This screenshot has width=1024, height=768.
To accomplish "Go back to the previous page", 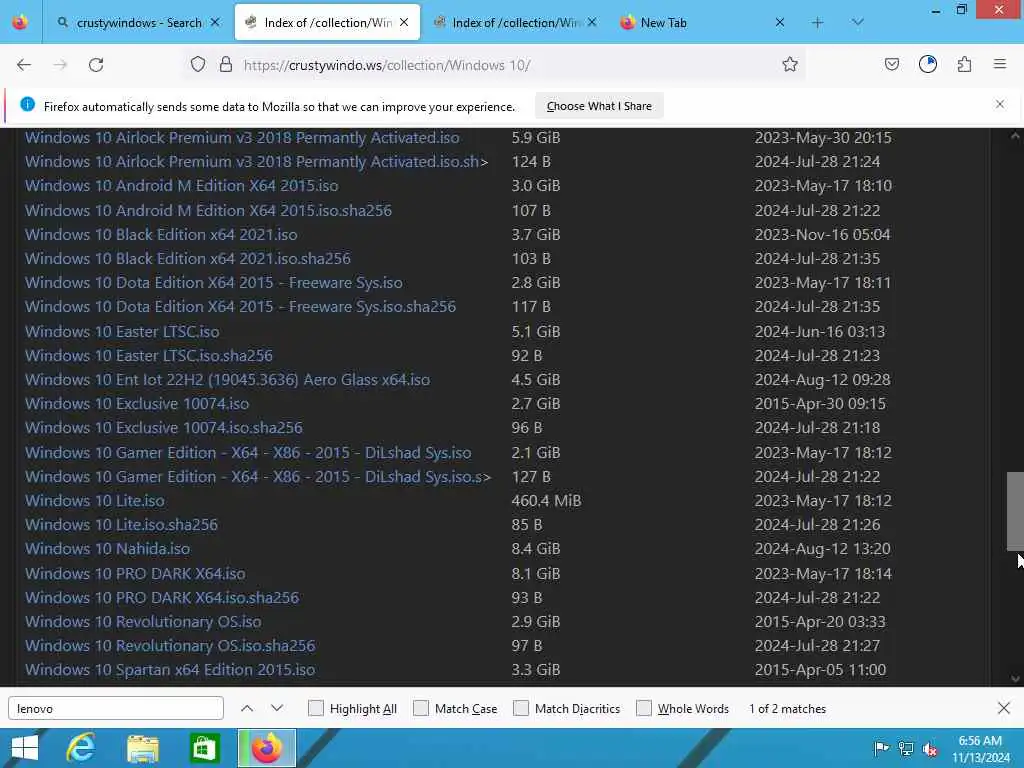I will click(x=24, y=65).
